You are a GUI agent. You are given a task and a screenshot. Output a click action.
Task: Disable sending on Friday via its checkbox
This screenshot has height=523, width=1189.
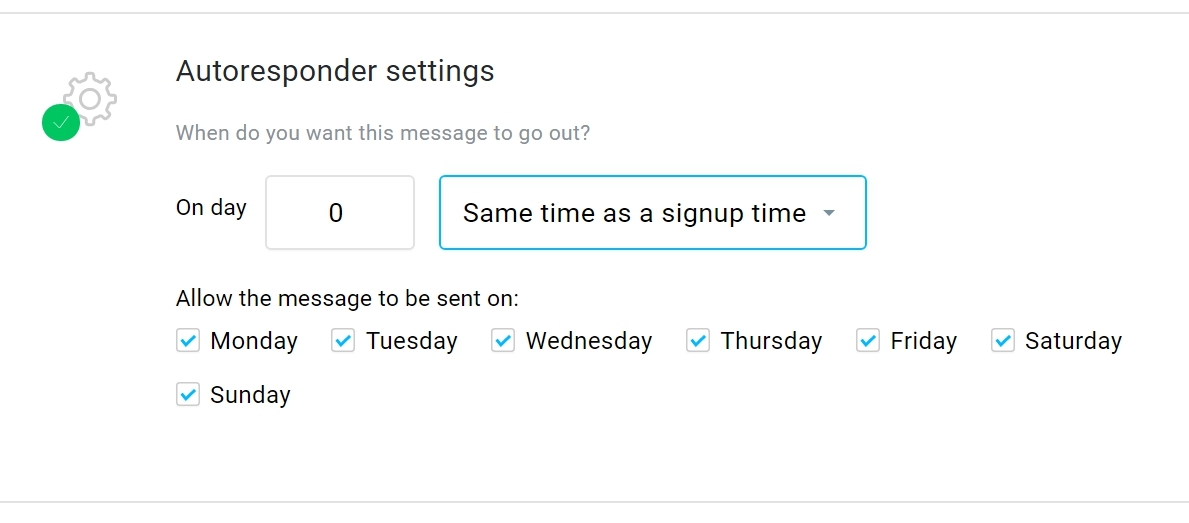(x=867, y=340)
